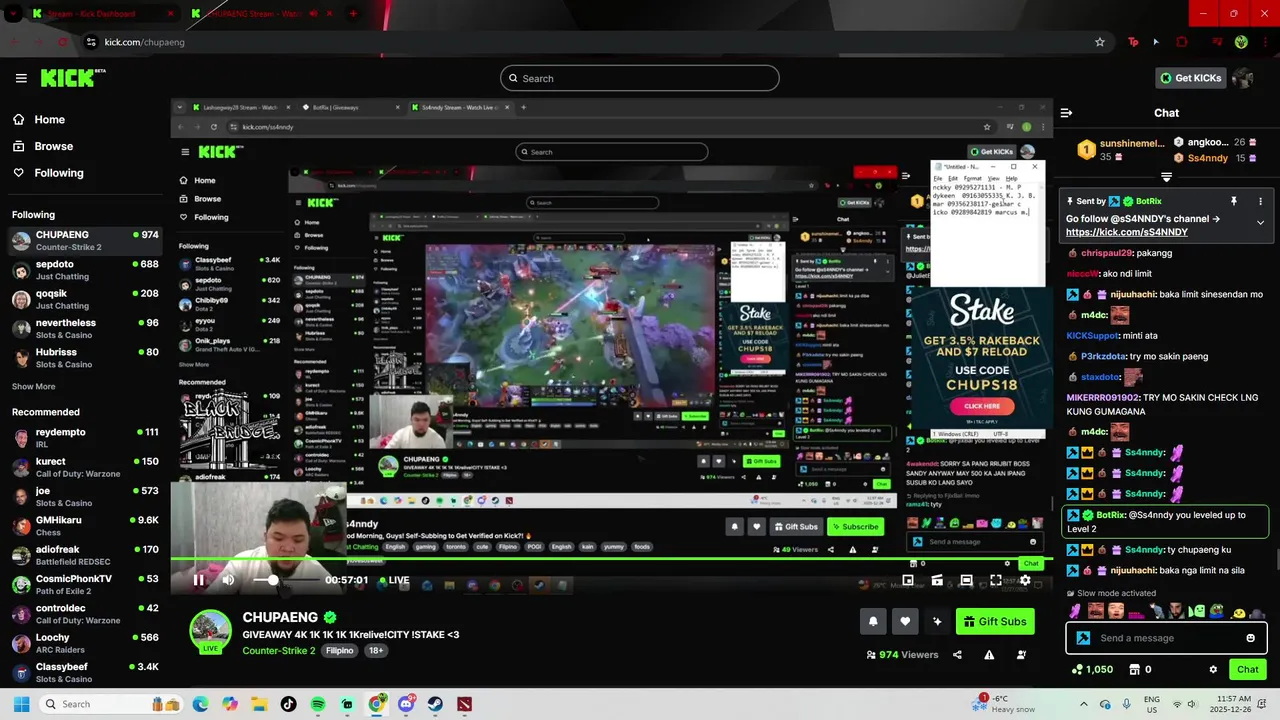Open pinned message three-dot menu
Image resolution: width=1280 pixels, height=720 pixels.
[1260, 201]
